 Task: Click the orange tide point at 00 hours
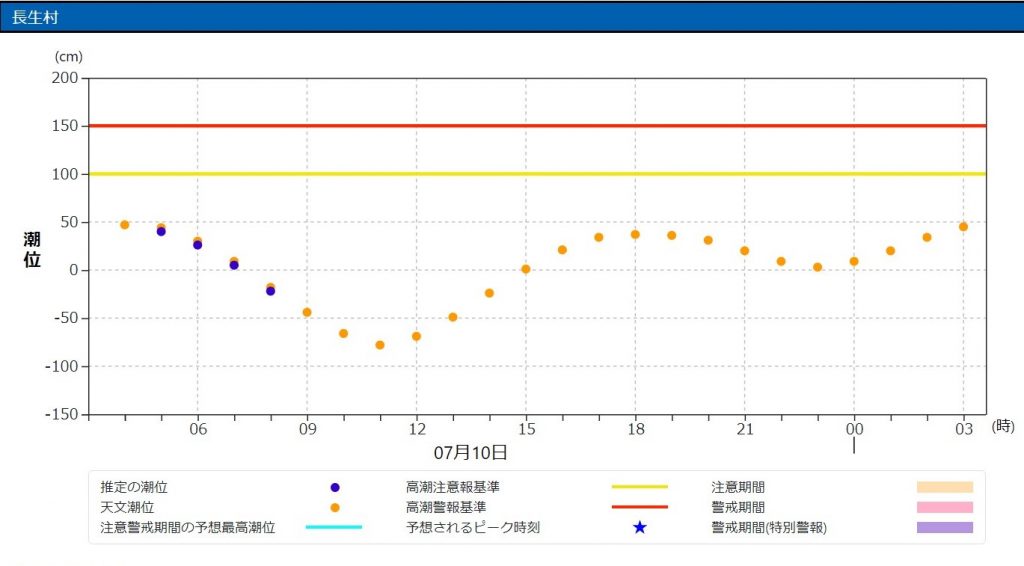coord(854,262)
